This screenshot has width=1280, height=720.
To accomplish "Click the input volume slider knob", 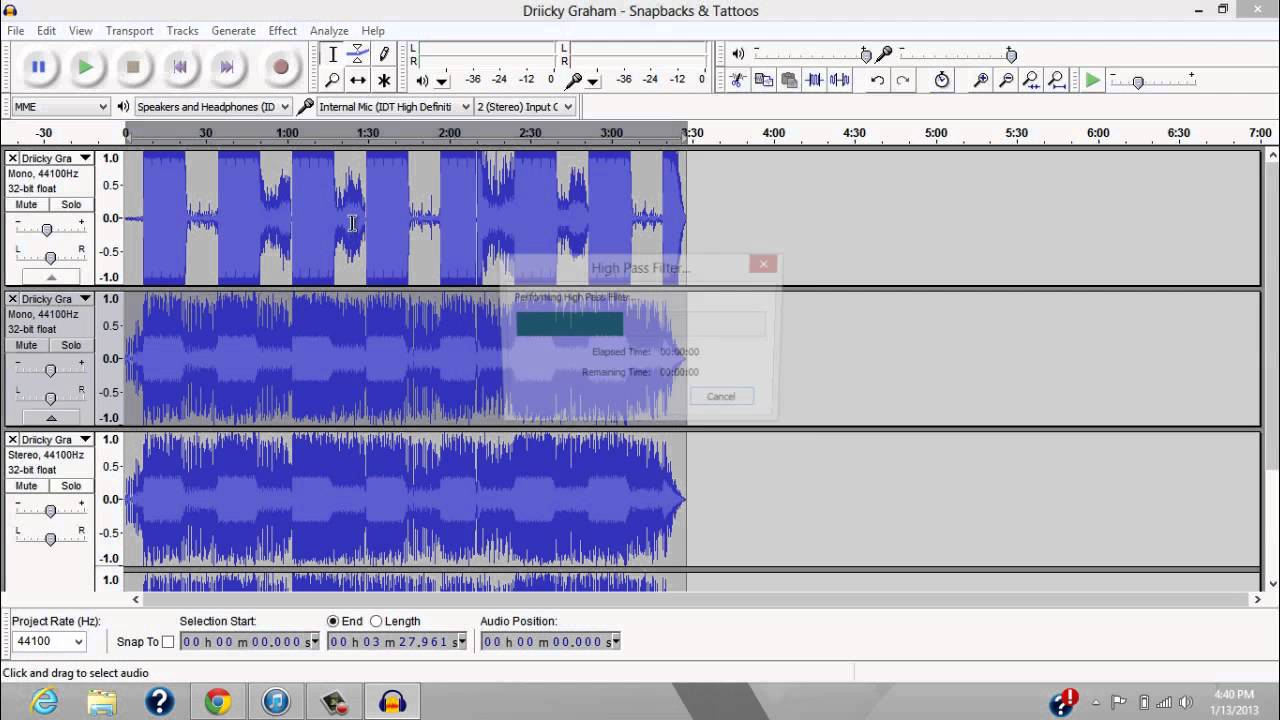I will coord(1011,55).
